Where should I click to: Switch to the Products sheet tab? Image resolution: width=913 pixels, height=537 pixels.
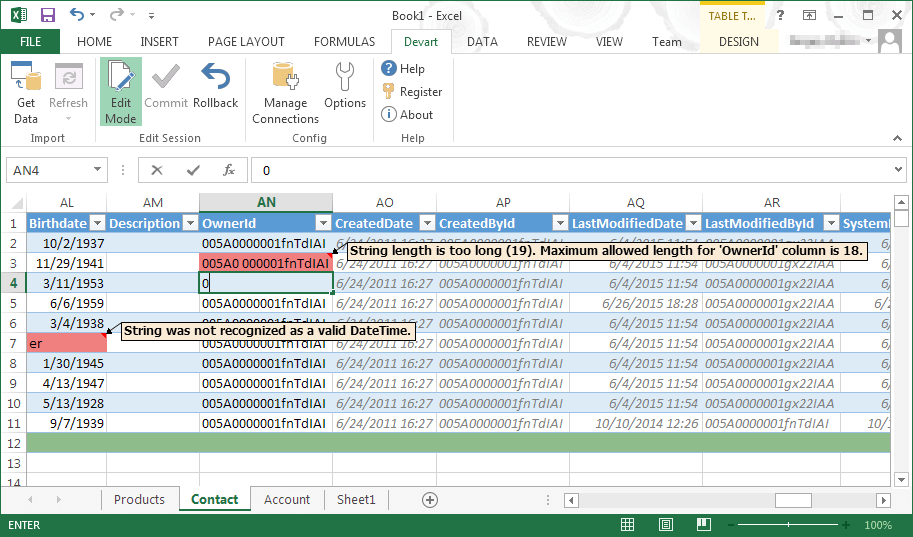pyautogui.click(x=139, y=499)
